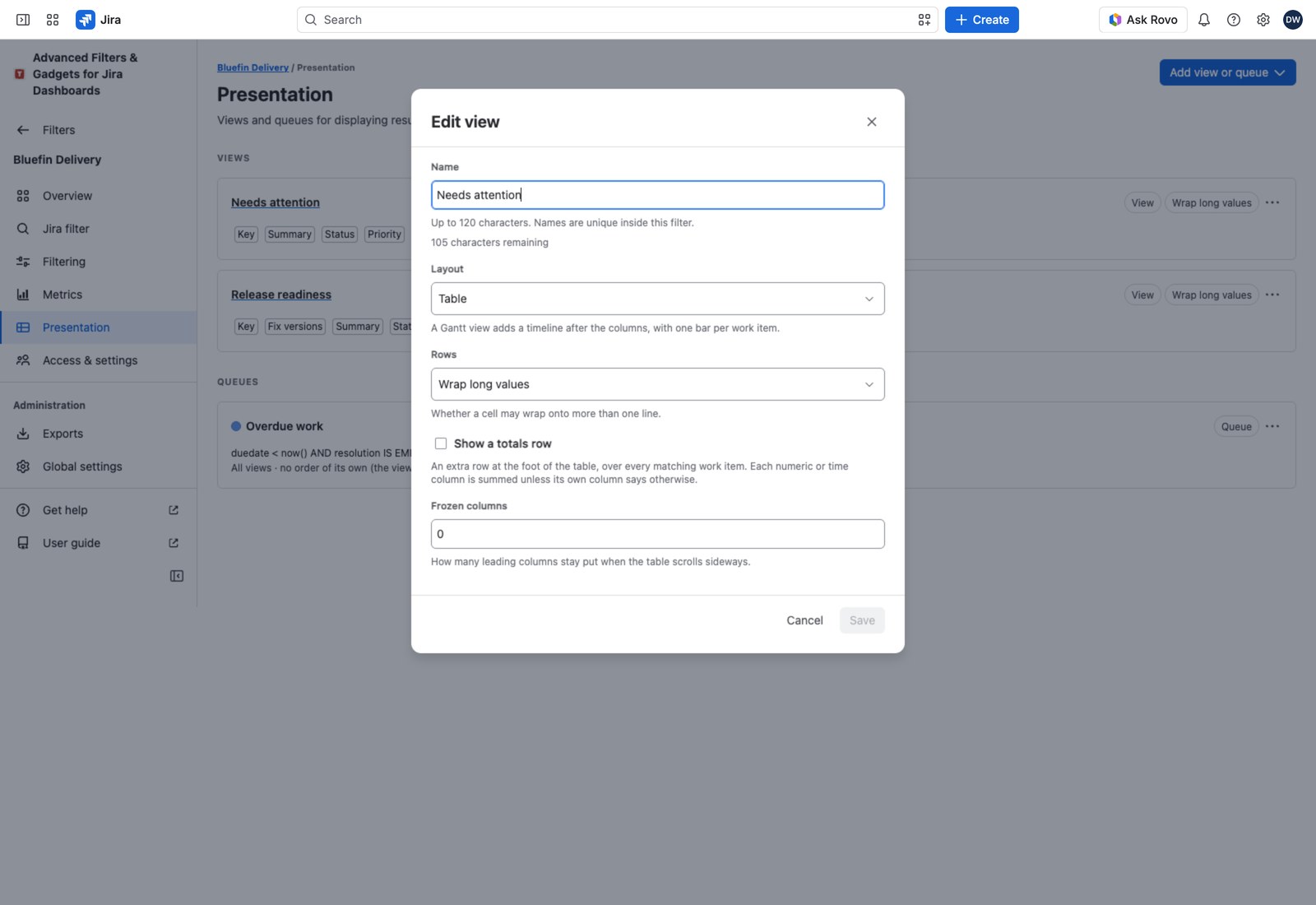Viewport: 1316px width, 905px height.
Task: Open the Rows dropdown showing Wrap long values
Action: (658, 384)
